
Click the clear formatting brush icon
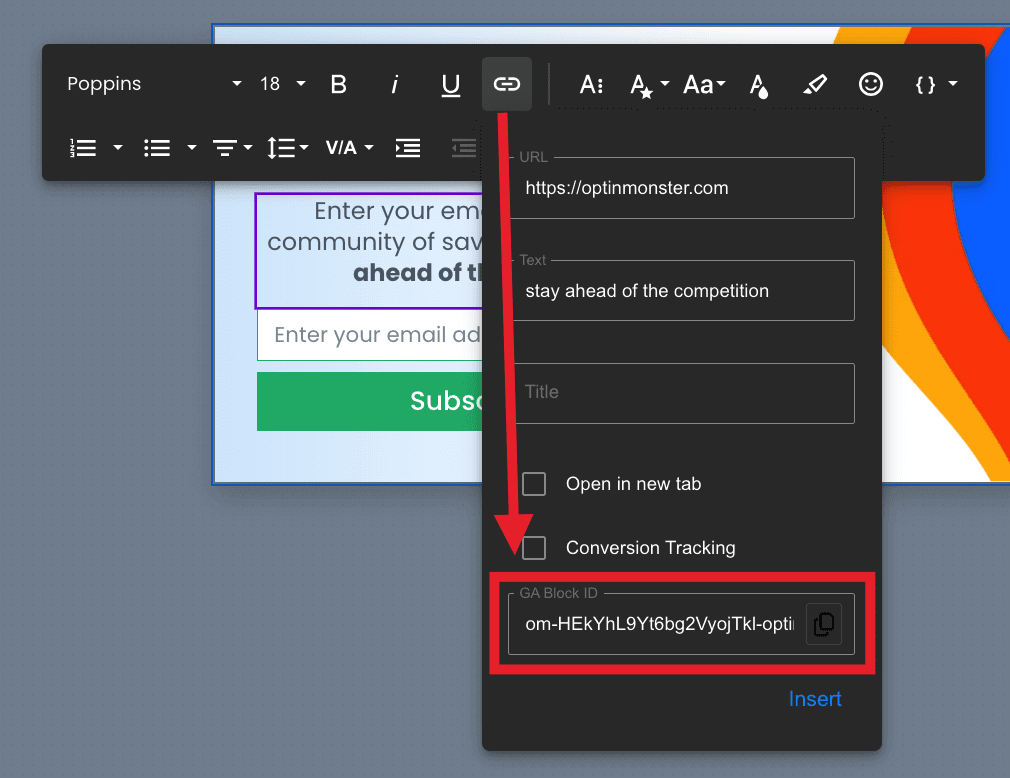coord(816,84)
